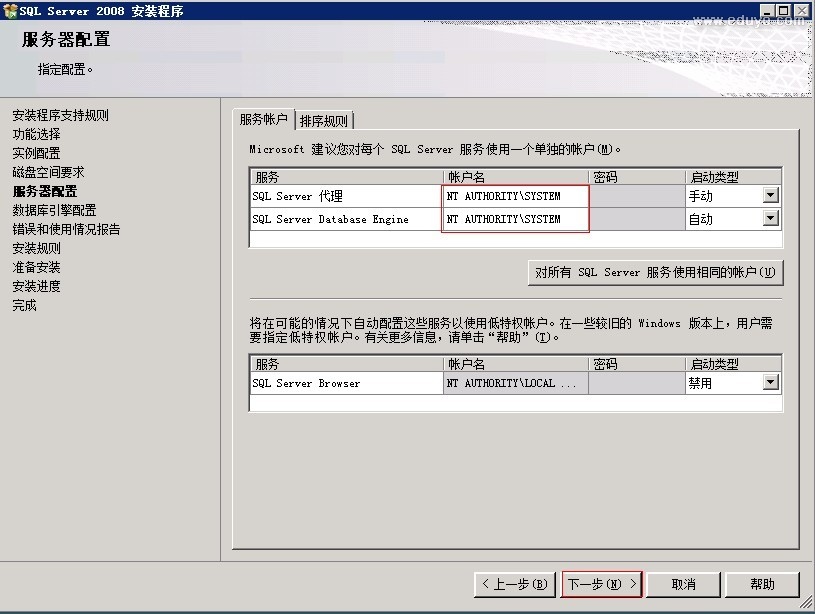Select 功能选择 in the left step list
815x614 pixels.
click(36, 134)
